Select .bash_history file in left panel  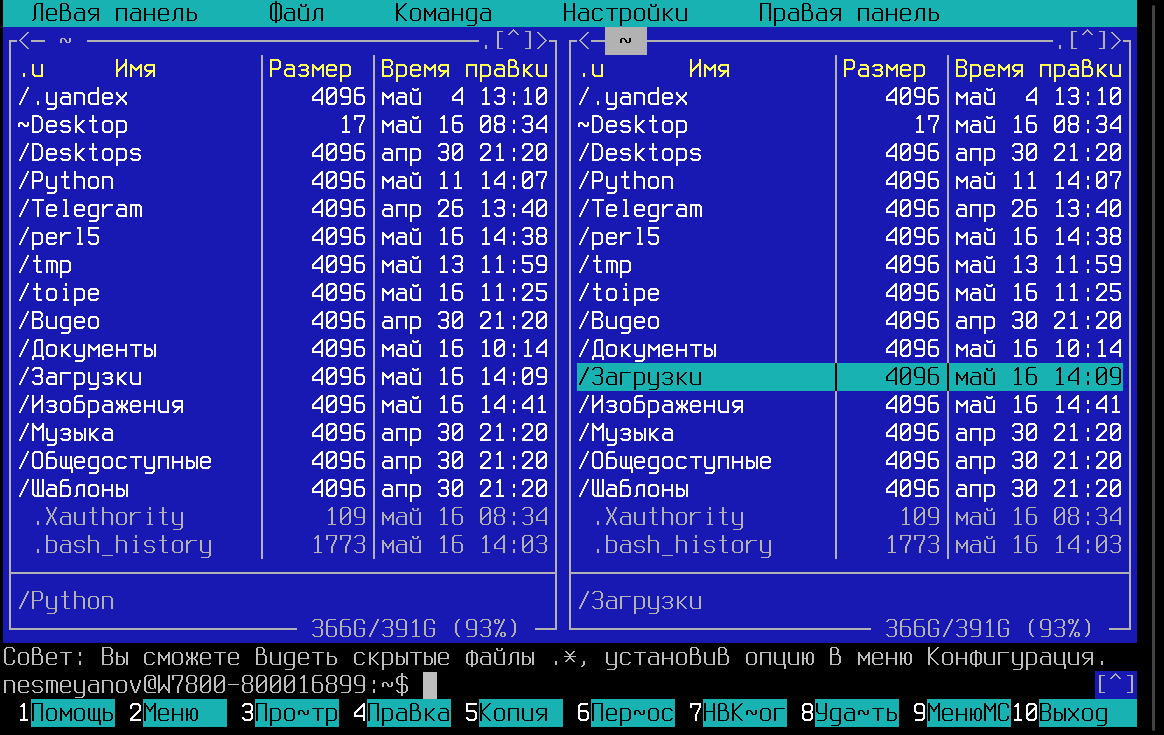click(122, 545)
